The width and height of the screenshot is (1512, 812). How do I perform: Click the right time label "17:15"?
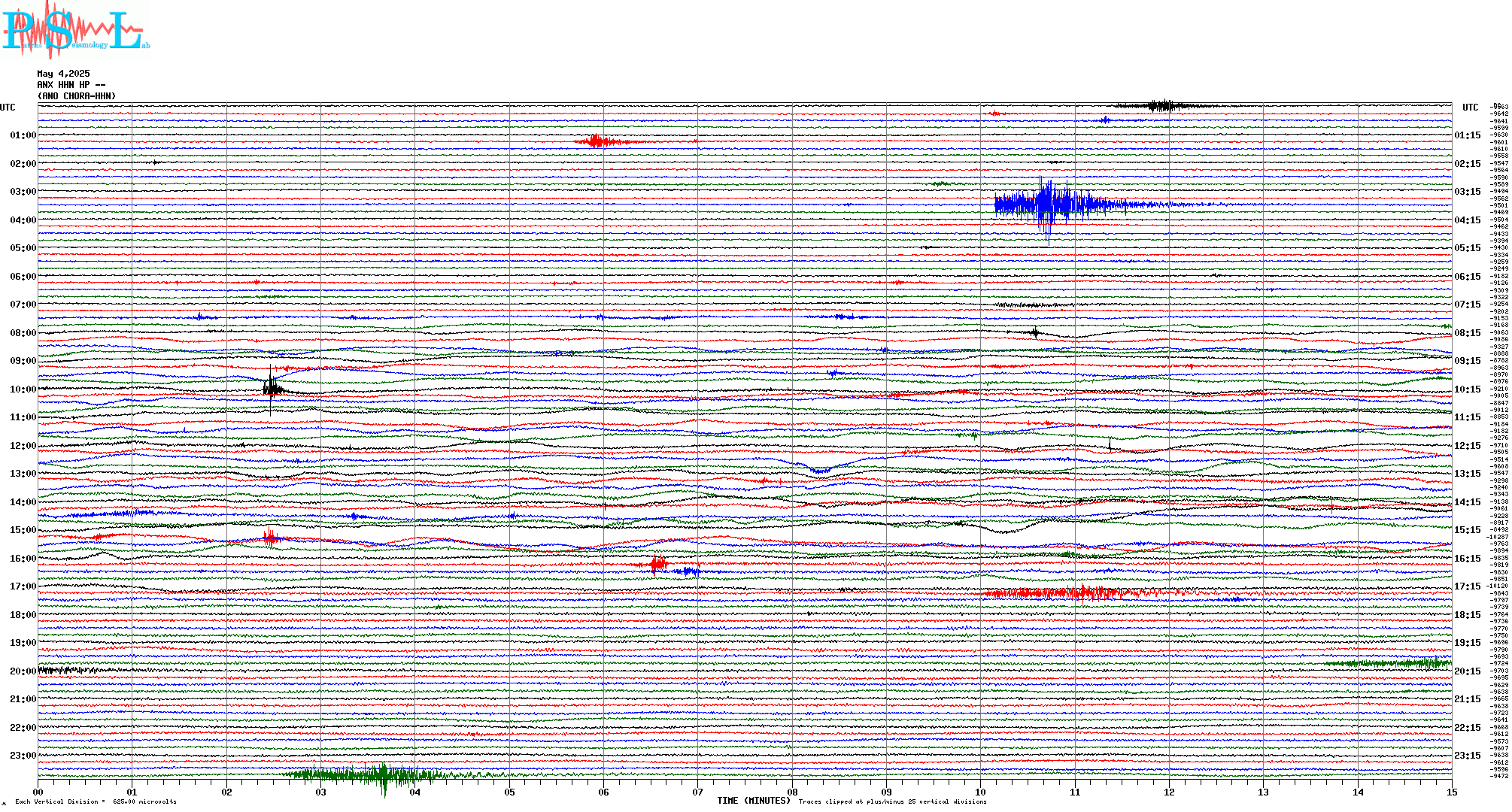[1468, 587]
